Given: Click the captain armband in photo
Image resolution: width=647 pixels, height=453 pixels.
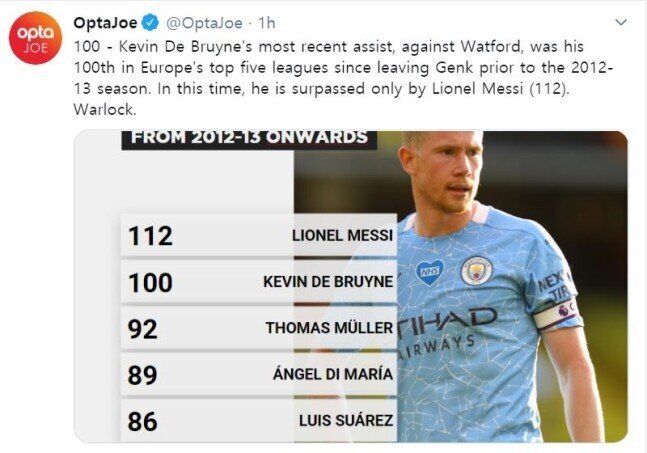Looking at the screenshot, I should pyautogui.click(x=557, y=314).
